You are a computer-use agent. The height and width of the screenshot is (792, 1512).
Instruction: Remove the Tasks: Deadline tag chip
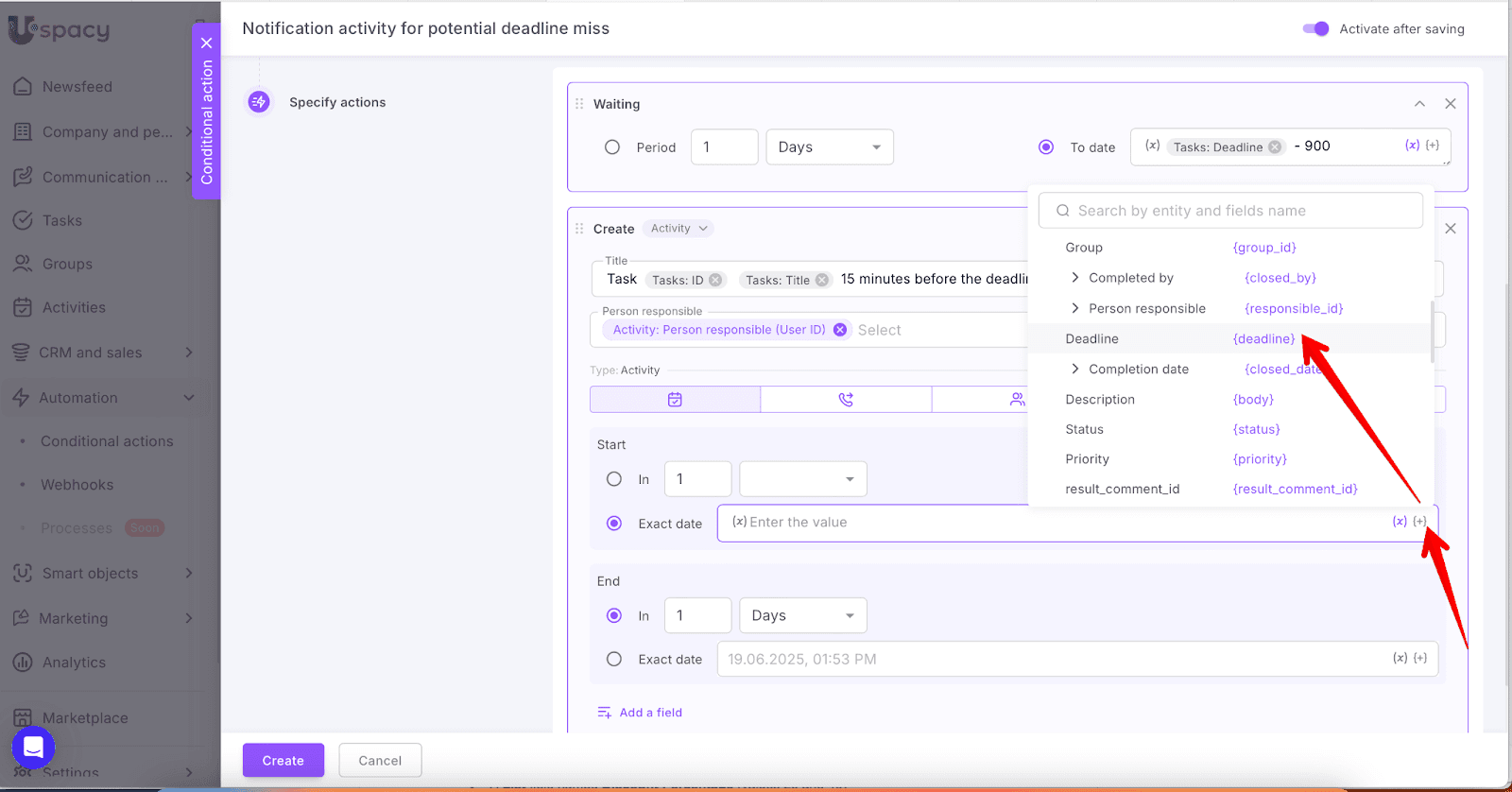click(x=1275, y=147)
